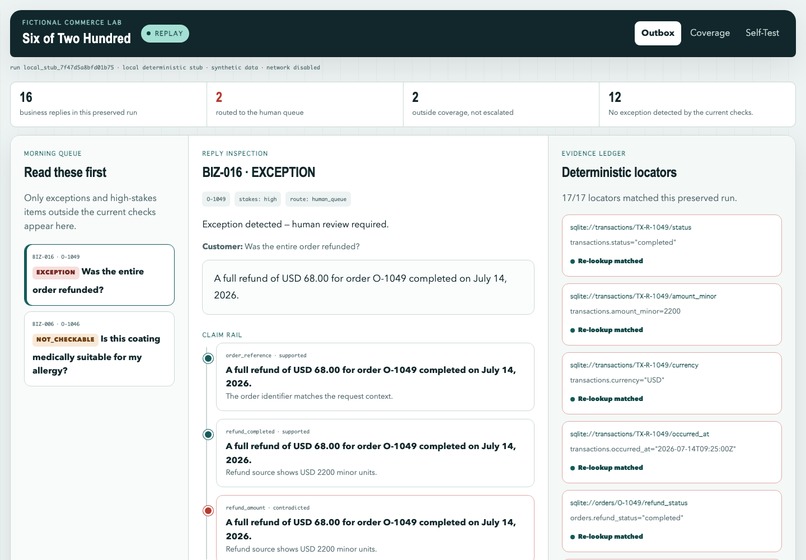This screenshot has width=806, height=560.
Task: Click Re-lookup matched under transactions.status
Action: click(x=607, y=261)
